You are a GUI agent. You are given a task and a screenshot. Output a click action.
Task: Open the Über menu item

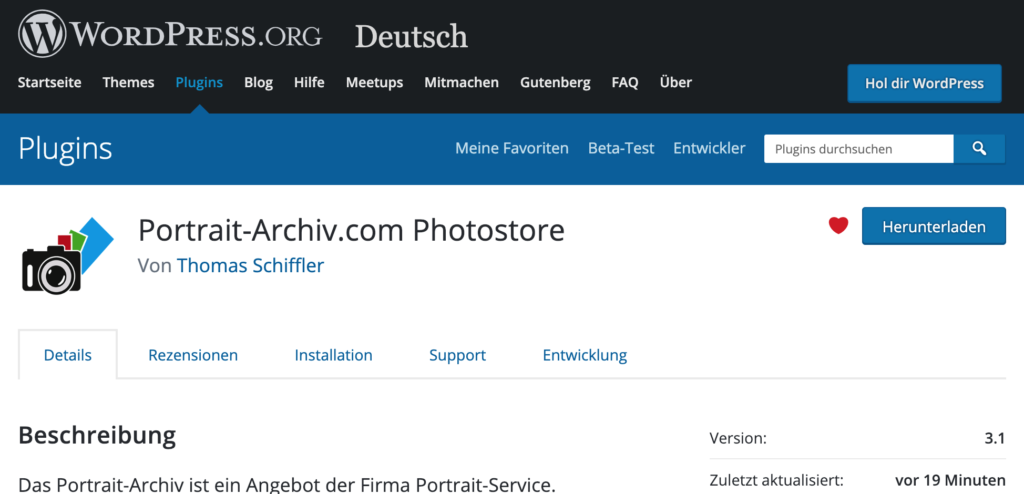[x=675, y=82]
